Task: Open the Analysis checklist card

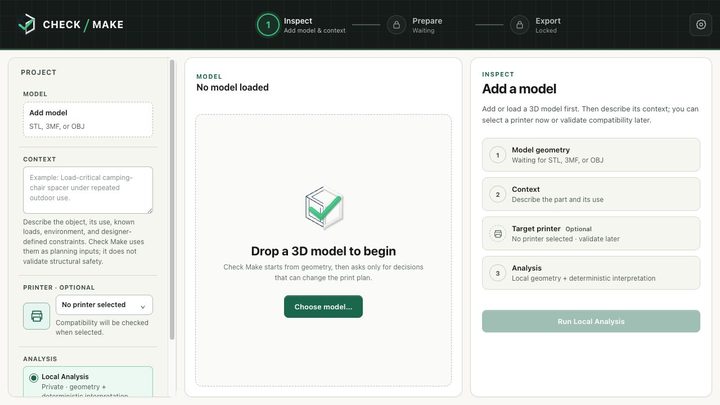Action: coord(591,273)
